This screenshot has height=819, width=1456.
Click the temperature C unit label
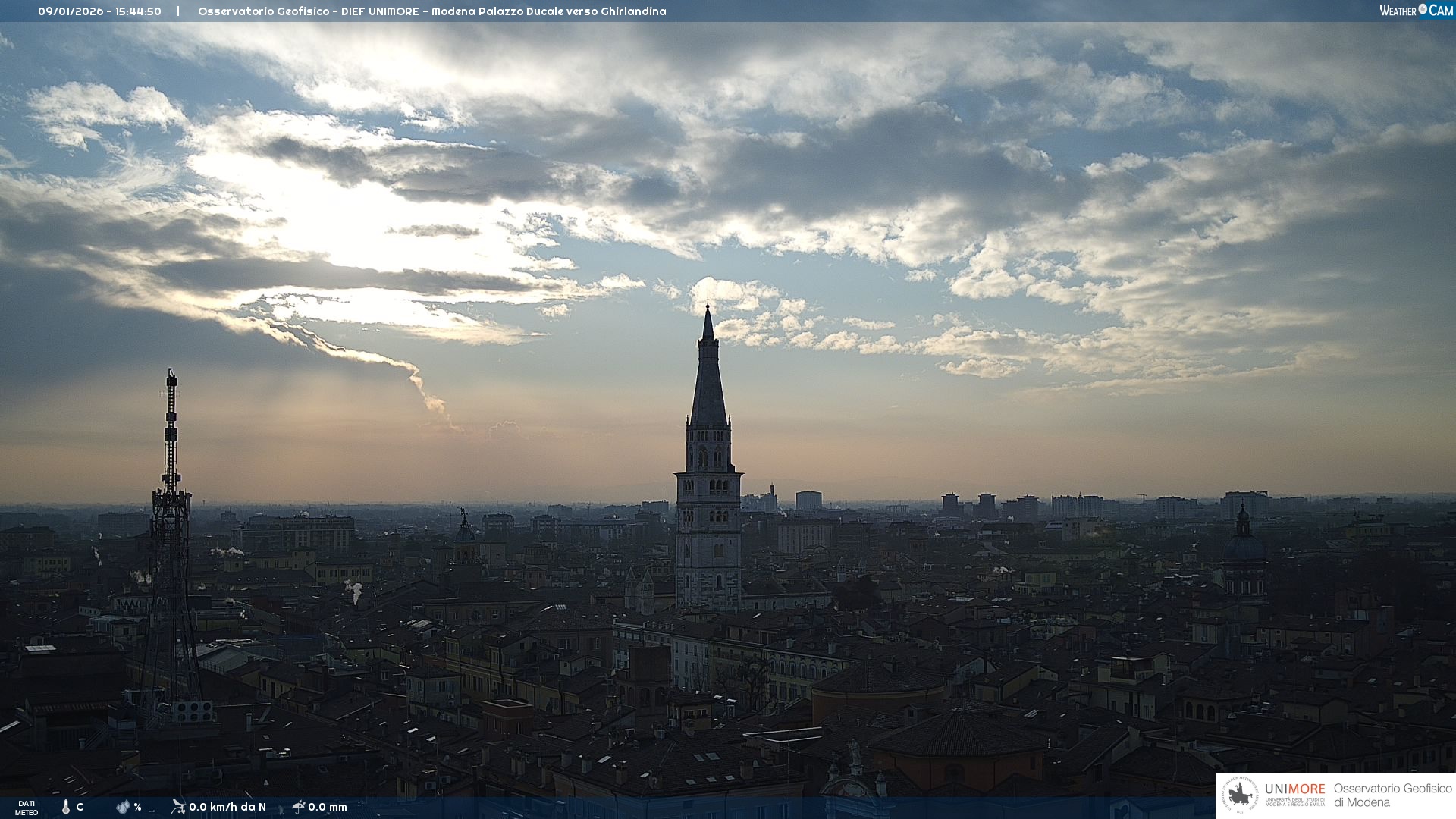(80, 807)
